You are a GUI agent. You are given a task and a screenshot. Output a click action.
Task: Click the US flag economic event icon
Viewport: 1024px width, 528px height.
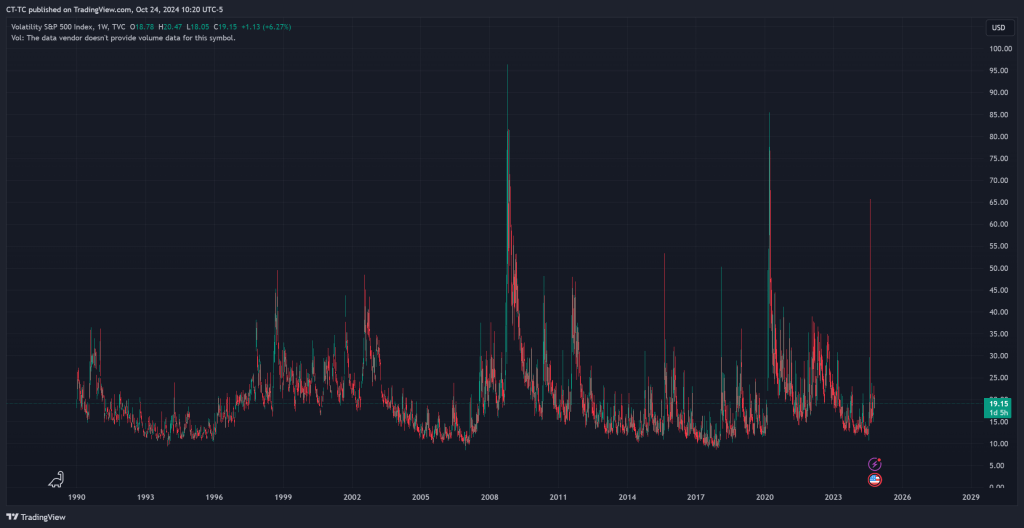click(x=875, y=480)
